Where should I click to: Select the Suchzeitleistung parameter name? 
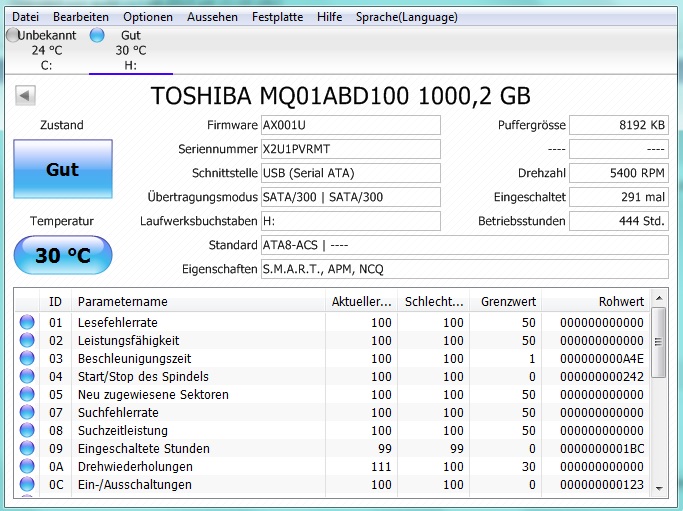[122, 430]
